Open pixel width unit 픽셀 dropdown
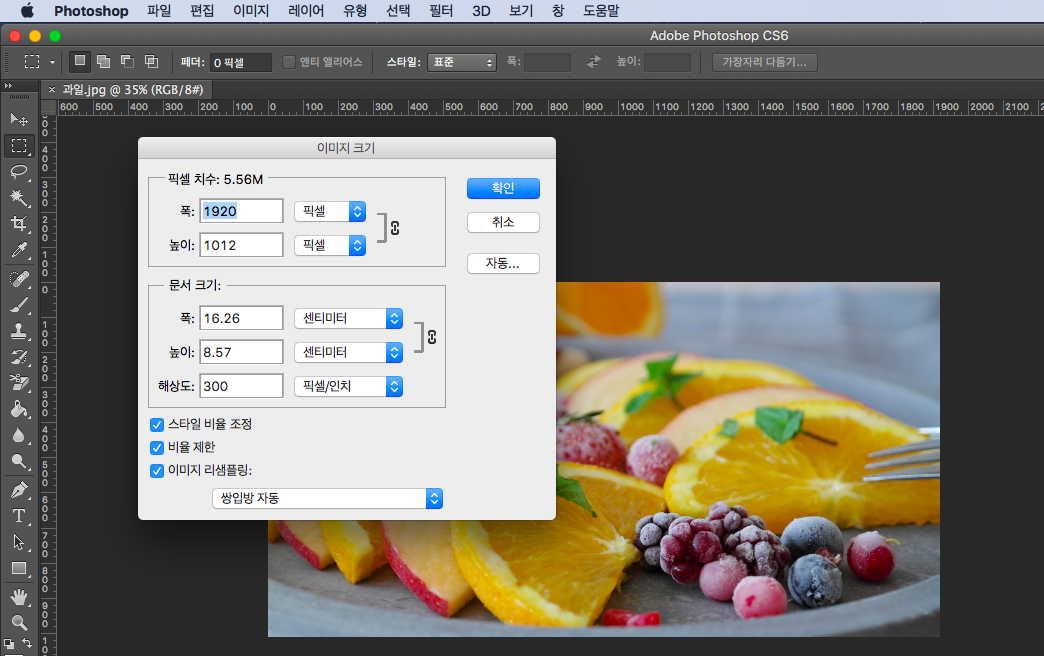Image resolution: width=1044 pixels, height=656 pixels. coord(330,211)
